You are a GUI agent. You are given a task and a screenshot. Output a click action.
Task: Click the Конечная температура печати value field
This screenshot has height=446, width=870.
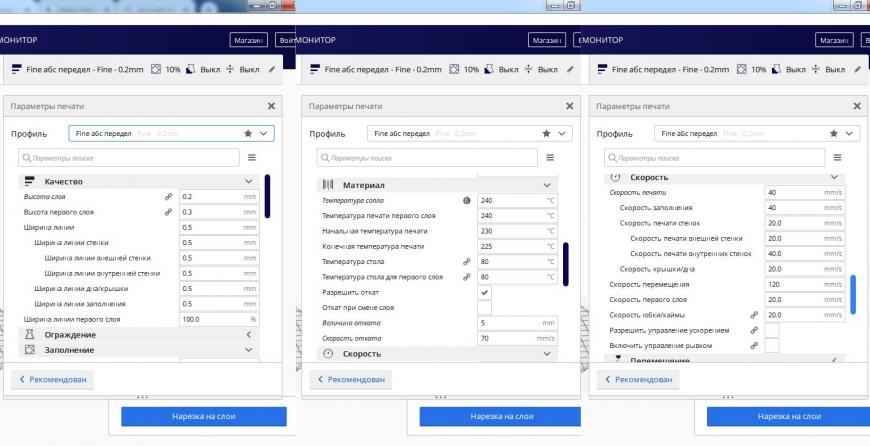[518, 246]
